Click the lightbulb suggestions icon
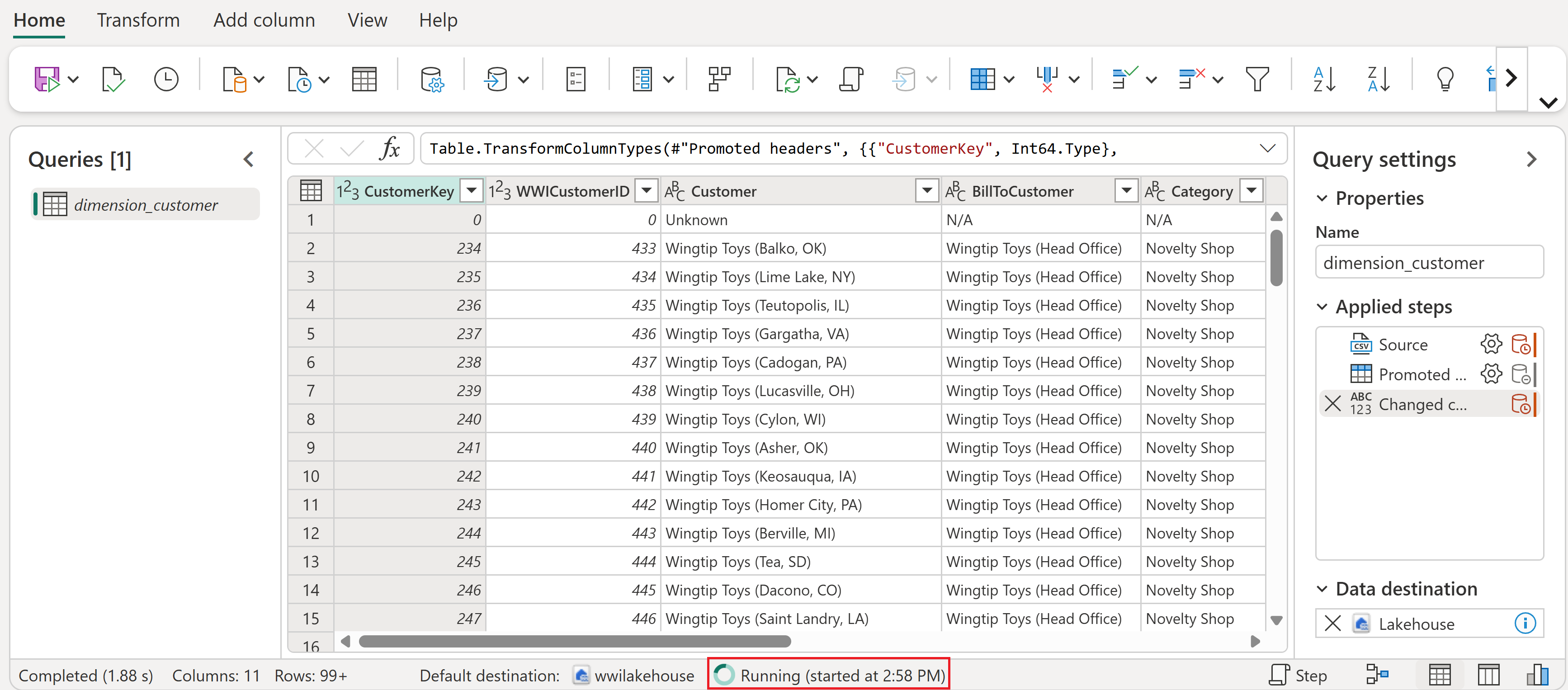The height and width of the screenshot is (690, 1568). pyautogui.click(x=1445, y=79)
